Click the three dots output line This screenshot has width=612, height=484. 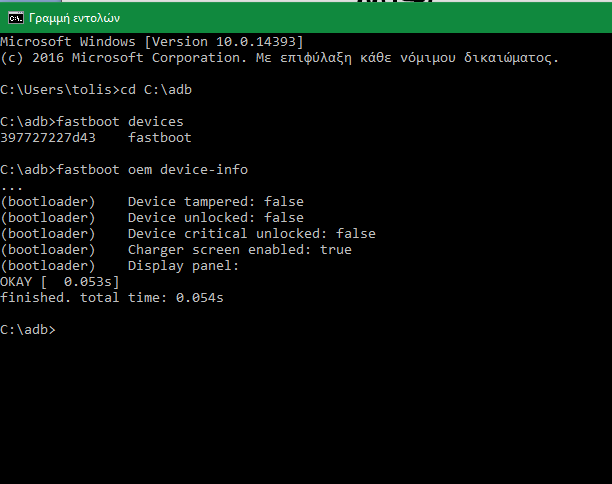(12, 185)
